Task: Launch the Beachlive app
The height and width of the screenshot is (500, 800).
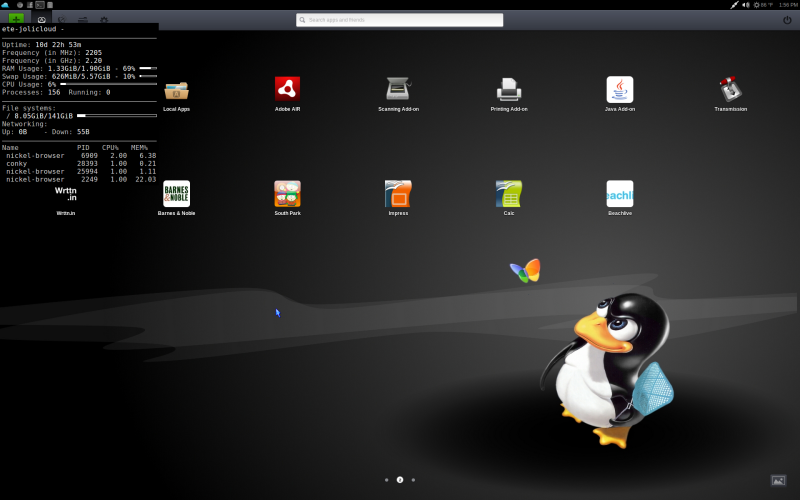Action: pyautogui.click(x=620, y=194)
